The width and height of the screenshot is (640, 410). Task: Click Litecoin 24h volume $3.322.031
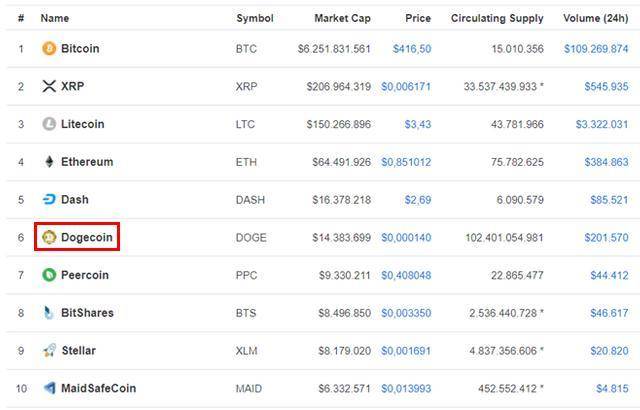click(x=601, y=124)
